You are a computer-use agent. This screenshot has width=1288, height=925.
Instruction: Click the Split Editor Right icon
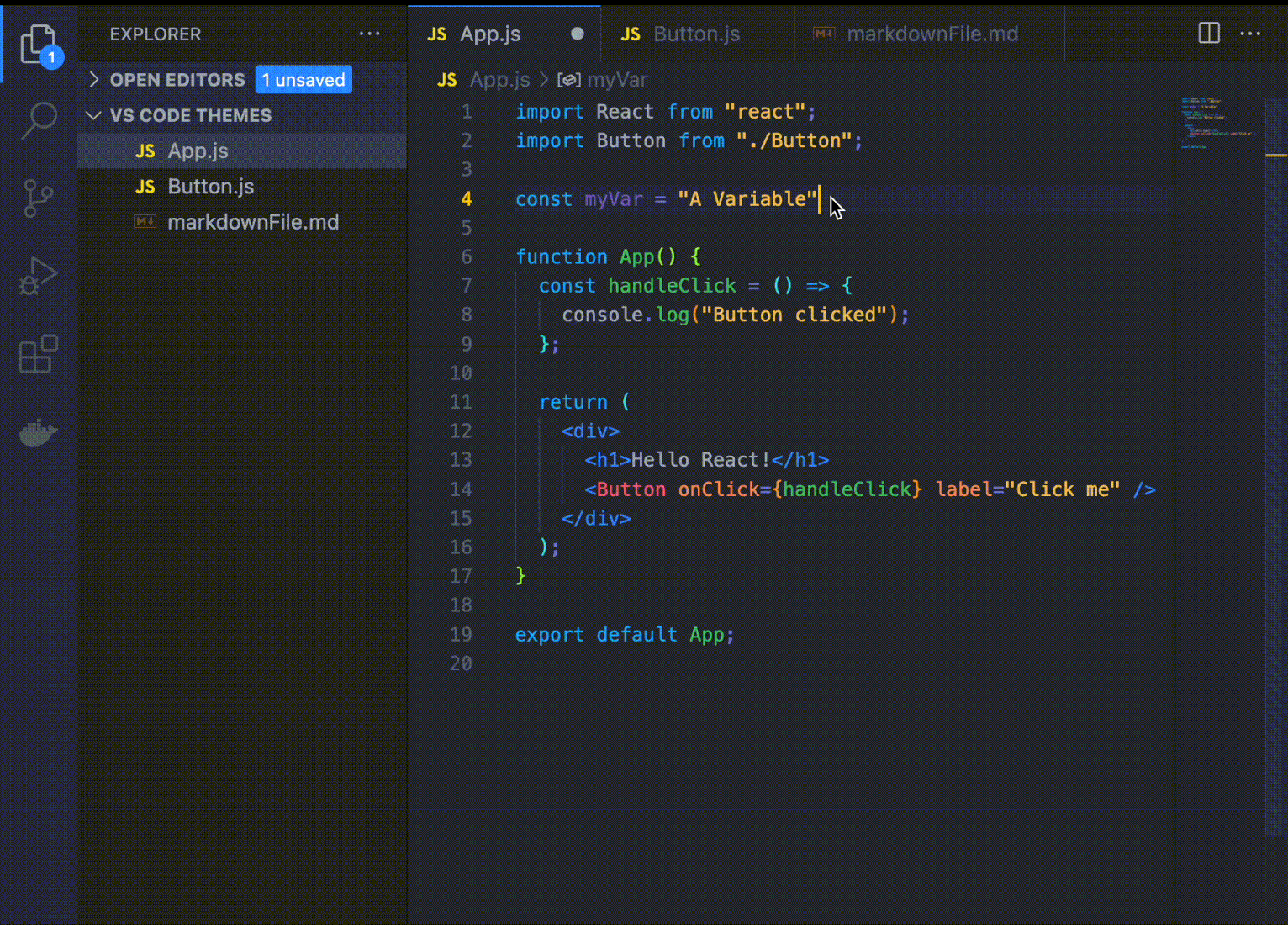(x=1208, y=34)
